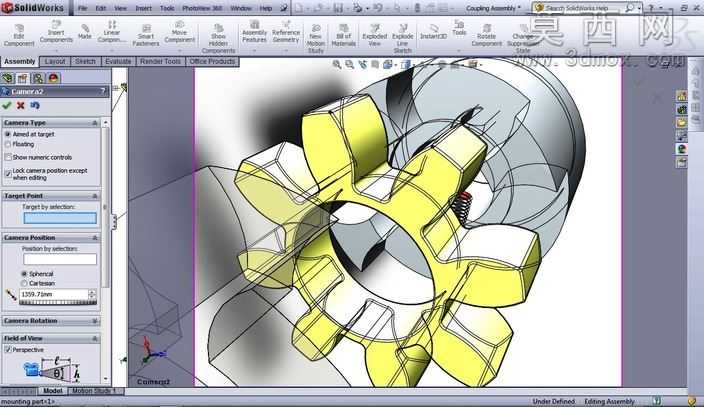Viewport: 704px width, 407px height.
Task: Select Spherical position option
Action: [24, 274]
